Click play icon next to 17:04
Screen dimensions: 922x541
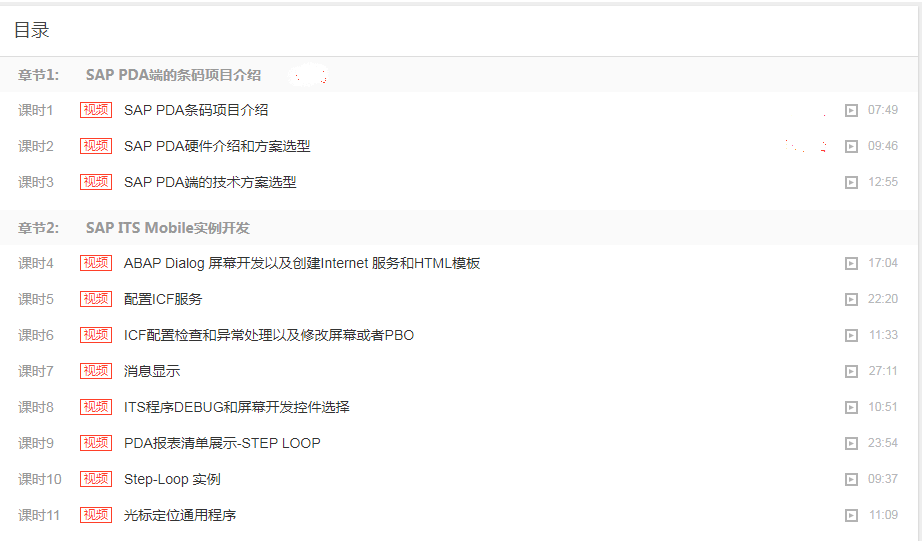[x=851, y=263]
